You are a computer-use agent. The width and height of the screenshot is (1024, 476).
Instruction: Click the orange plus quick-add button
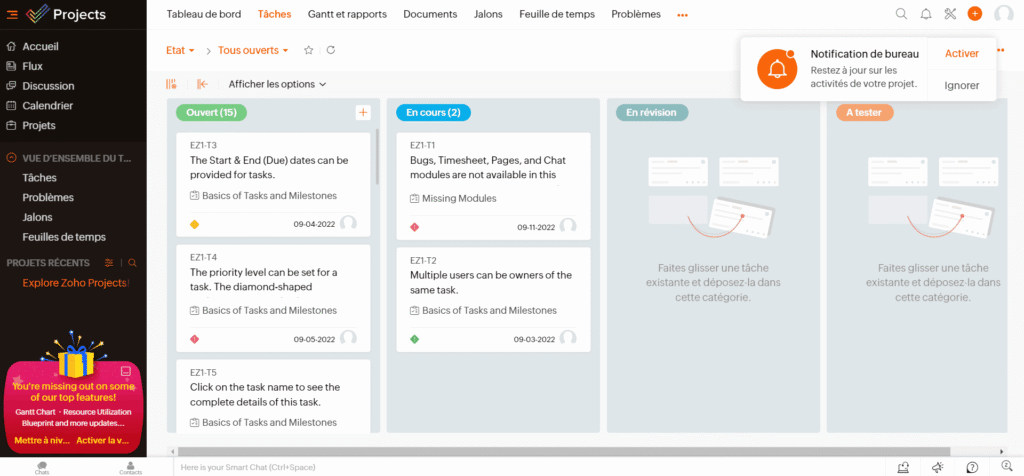click(974, 14)
